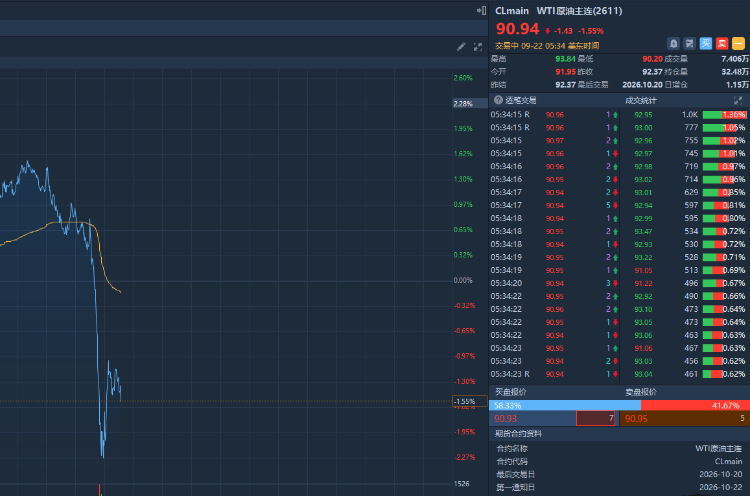
Task: Select the ask price 90.95
Action: click(x=636, y=419)
